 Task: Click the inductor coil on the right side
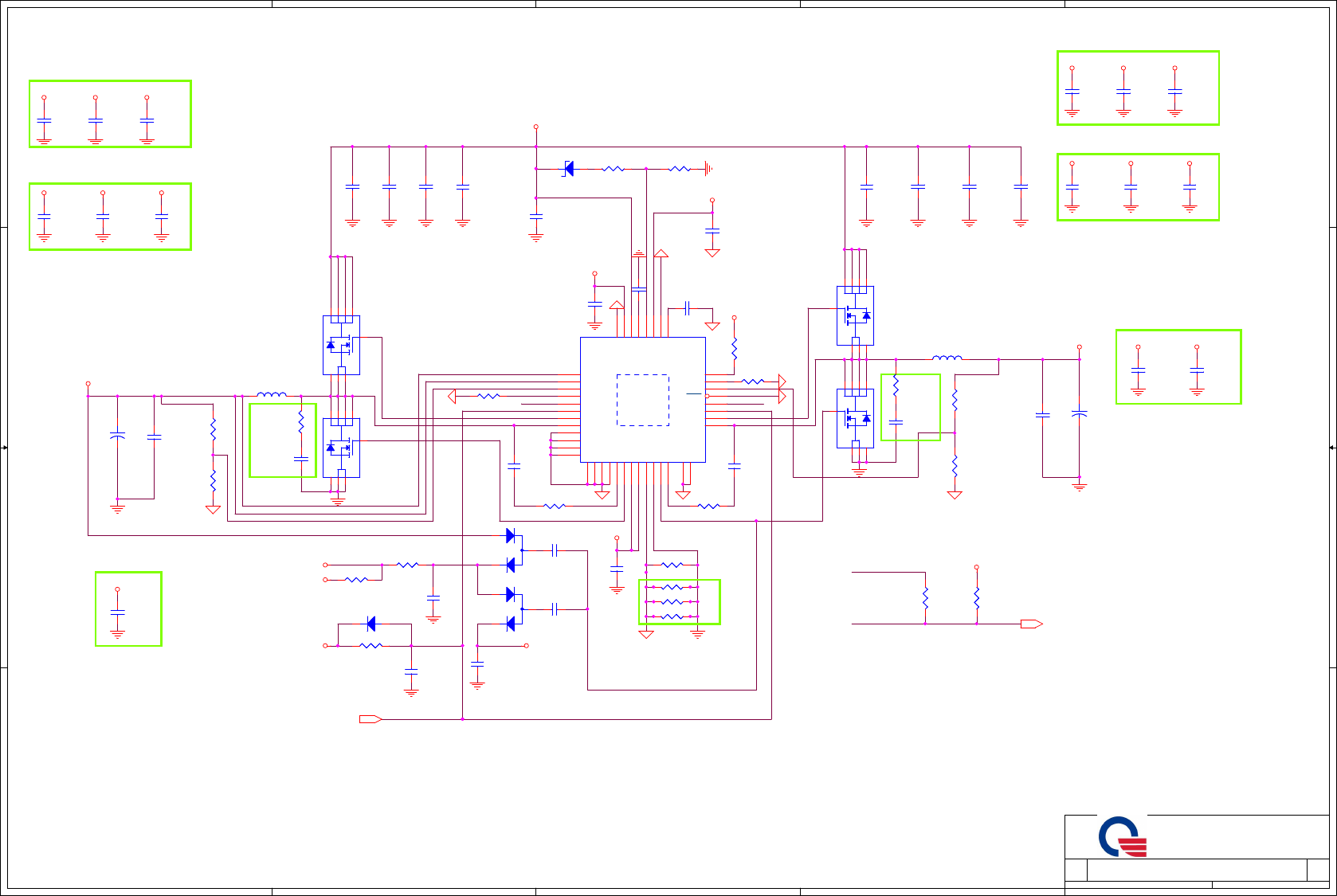coord(947,358)
